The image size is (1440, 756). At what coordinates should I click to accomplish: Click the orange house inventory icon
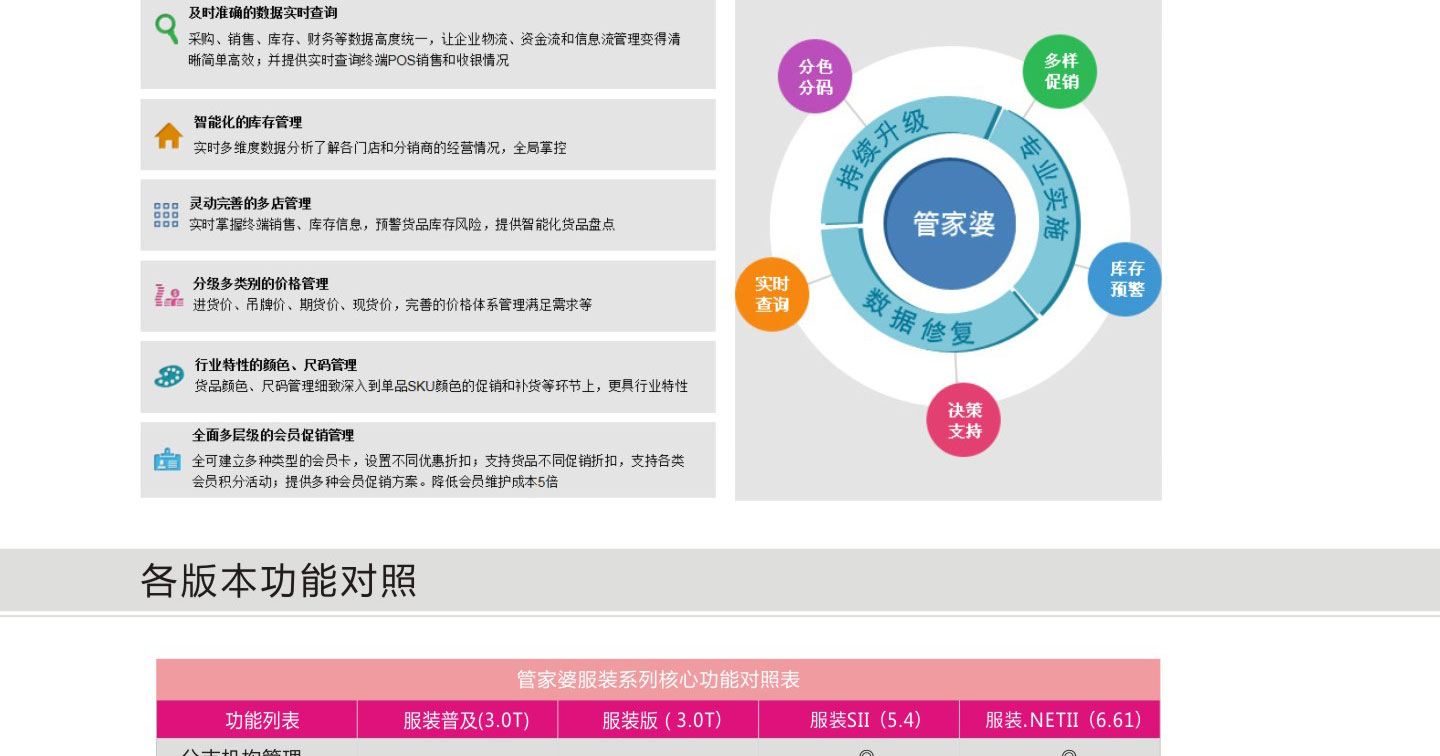168,136
